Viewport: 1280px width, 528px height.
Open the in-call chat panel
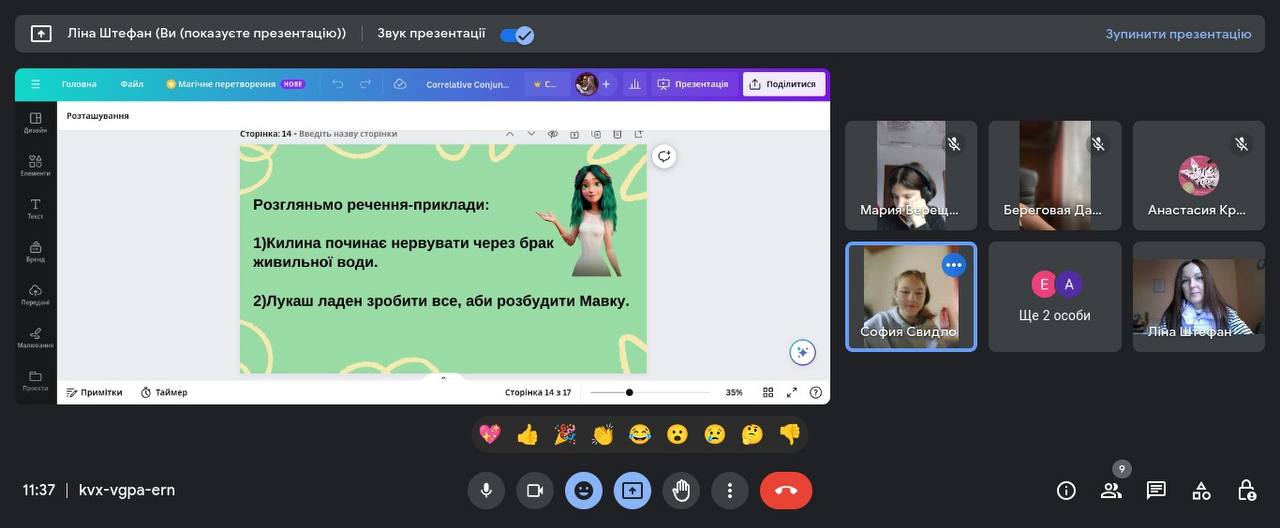[x=1156, y=490]
